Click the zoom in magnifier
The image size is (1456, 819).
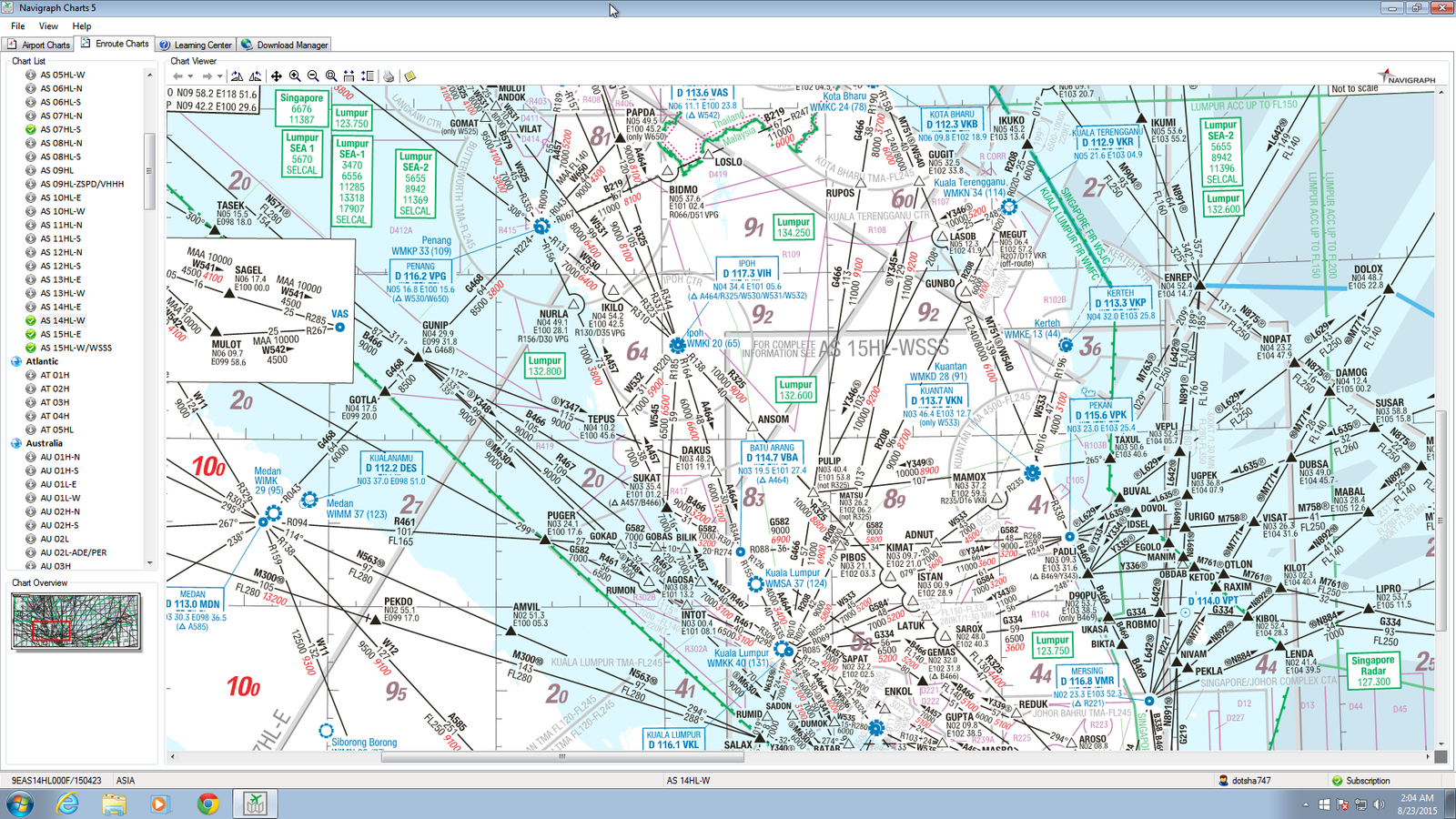[x=295, y=76]
